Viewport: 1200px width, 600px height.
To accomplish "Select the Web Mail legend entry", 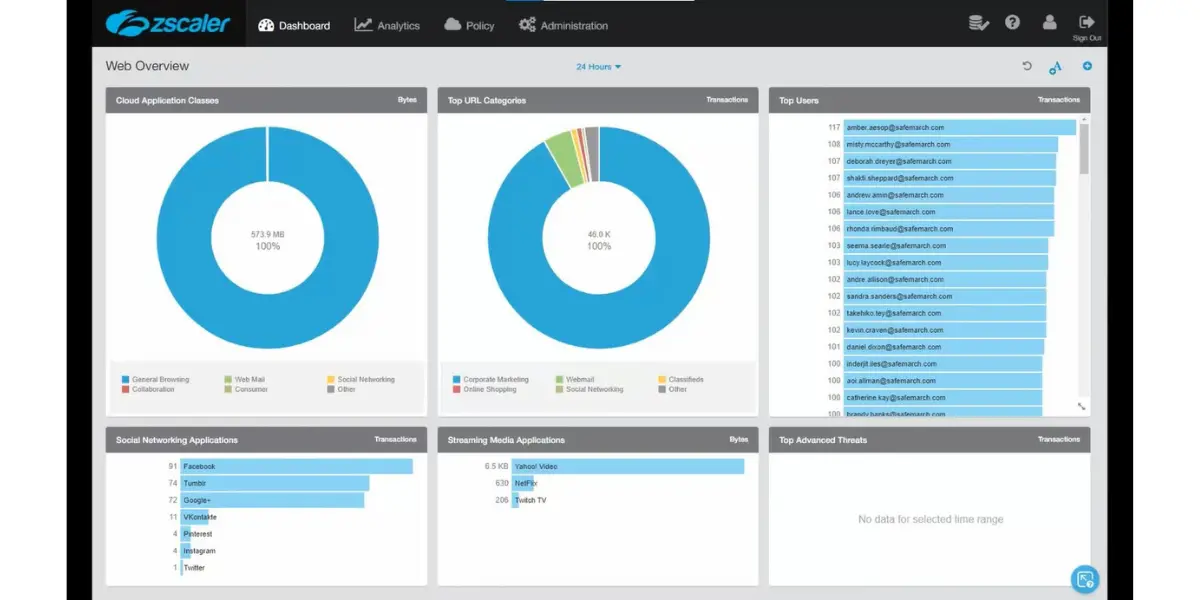I will tap(245, 380).
